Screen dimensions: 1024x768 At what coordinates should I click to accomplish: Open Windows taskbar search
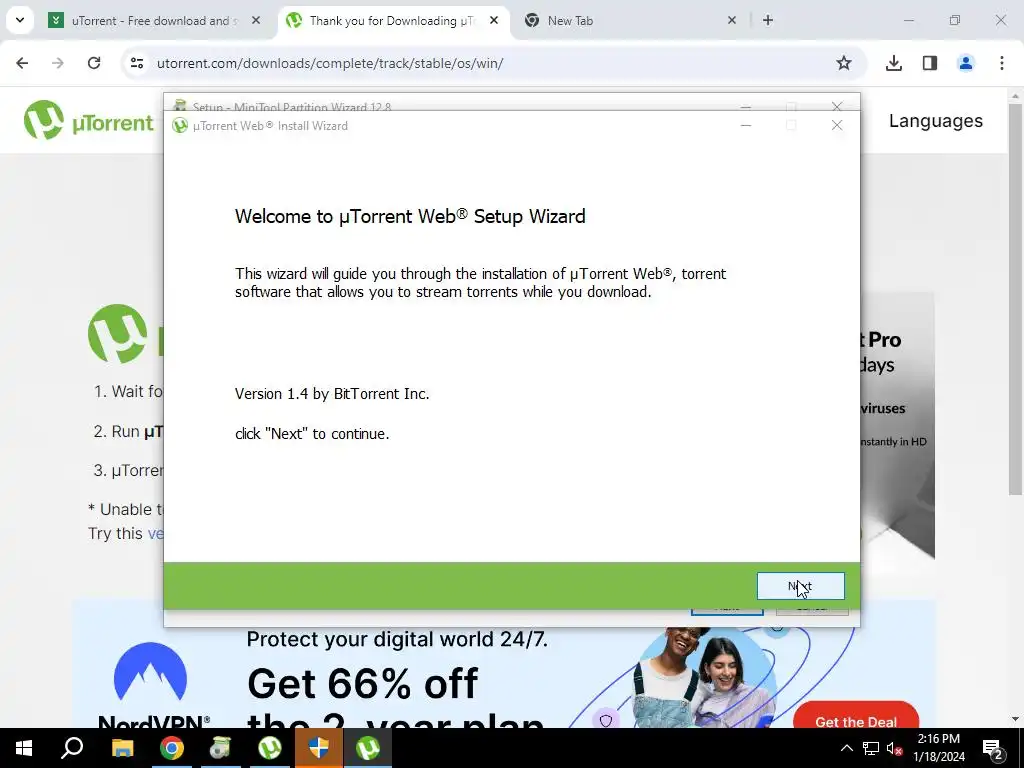[72, 748]
